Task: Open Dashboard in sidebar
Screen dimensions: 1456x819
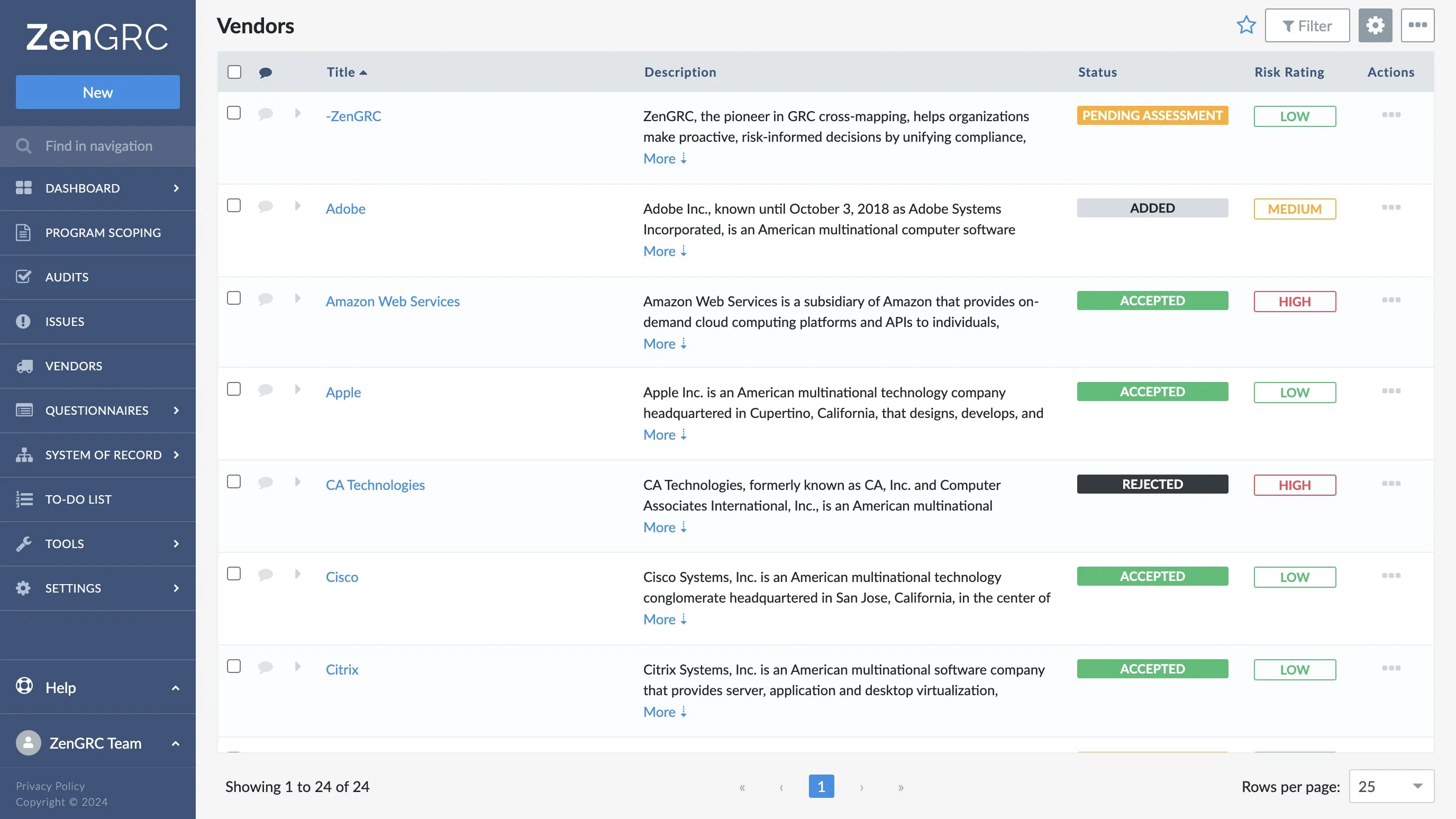Action: coord(98,188)
